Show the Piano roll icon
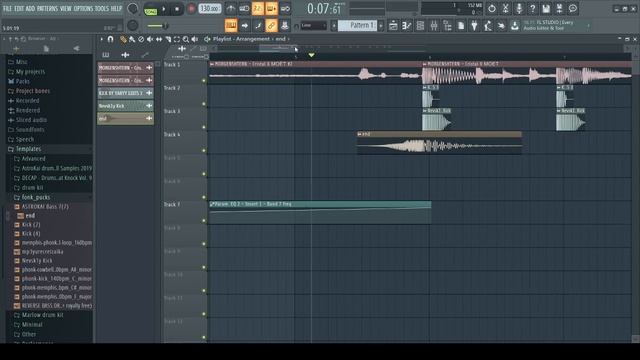 [407, 26]
